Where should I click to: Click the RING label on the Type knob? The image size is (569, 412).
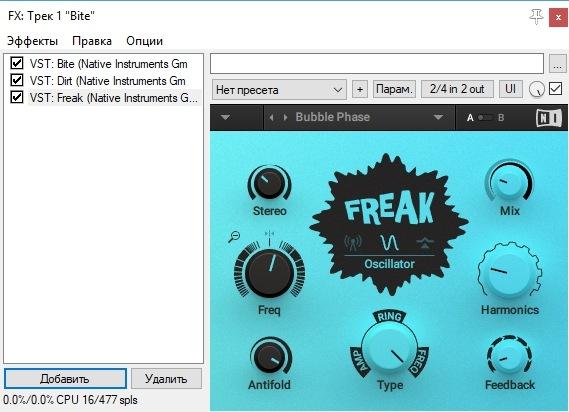(x=389, y=317)
